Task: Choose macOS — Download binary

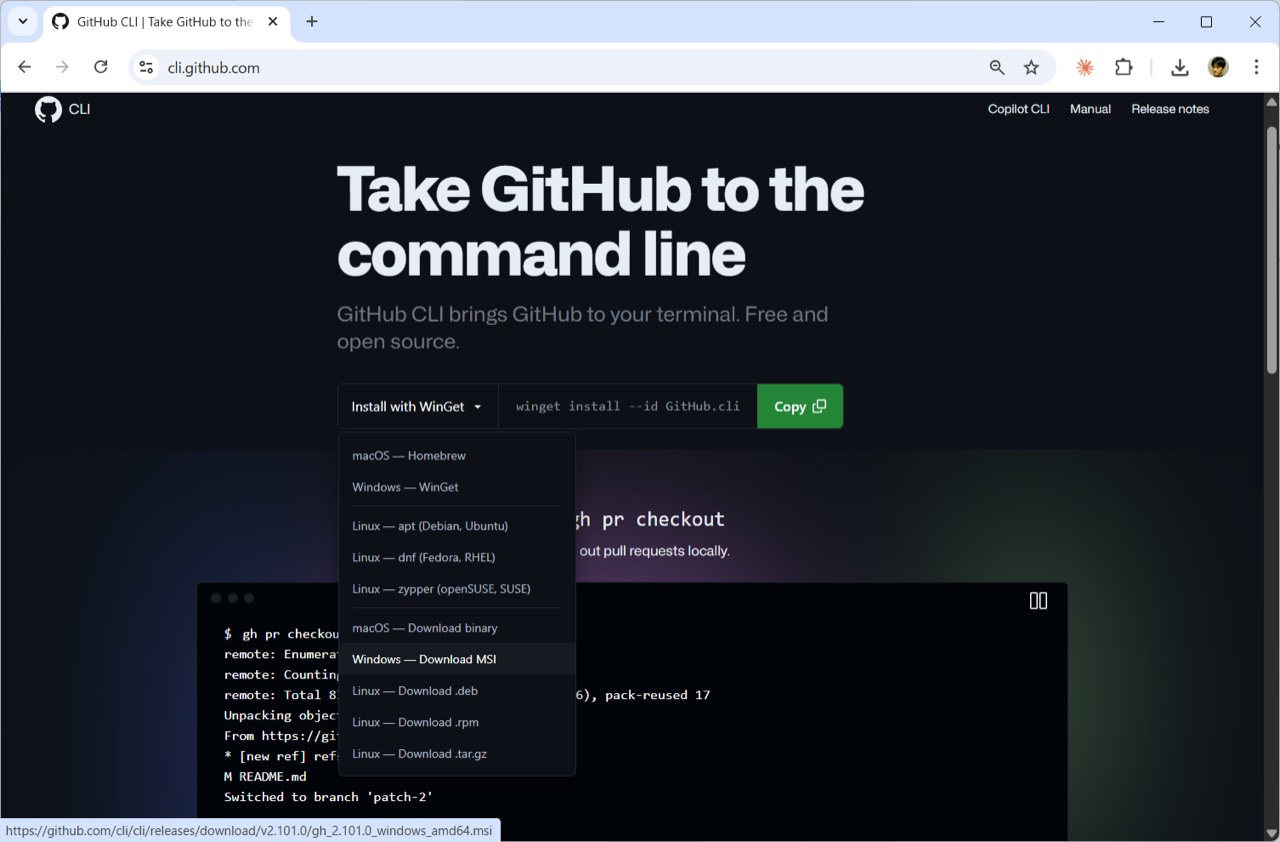Action: pos(457,628)
